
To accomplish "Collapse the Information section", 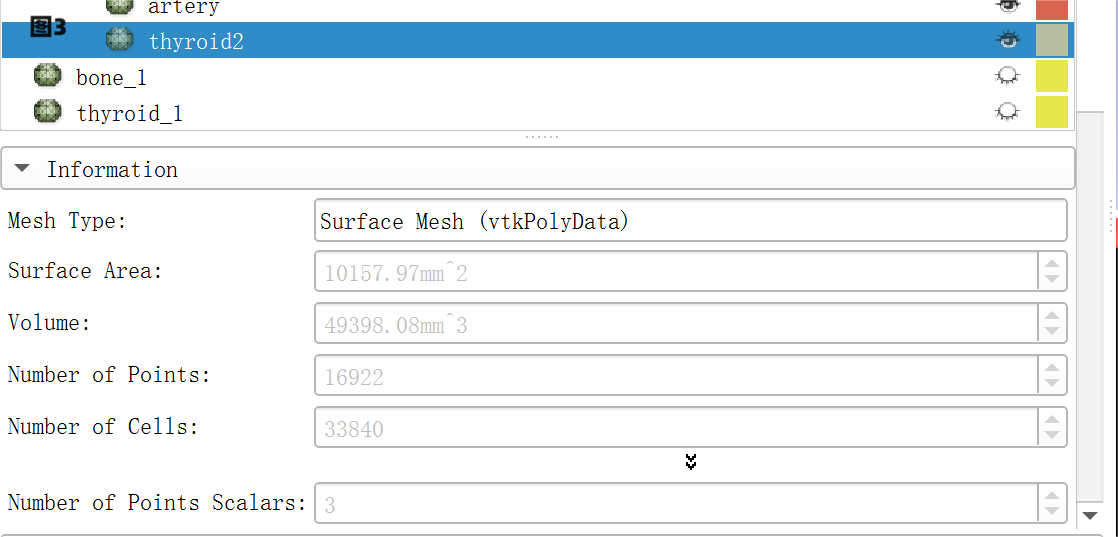I will [x=22, y=169].
